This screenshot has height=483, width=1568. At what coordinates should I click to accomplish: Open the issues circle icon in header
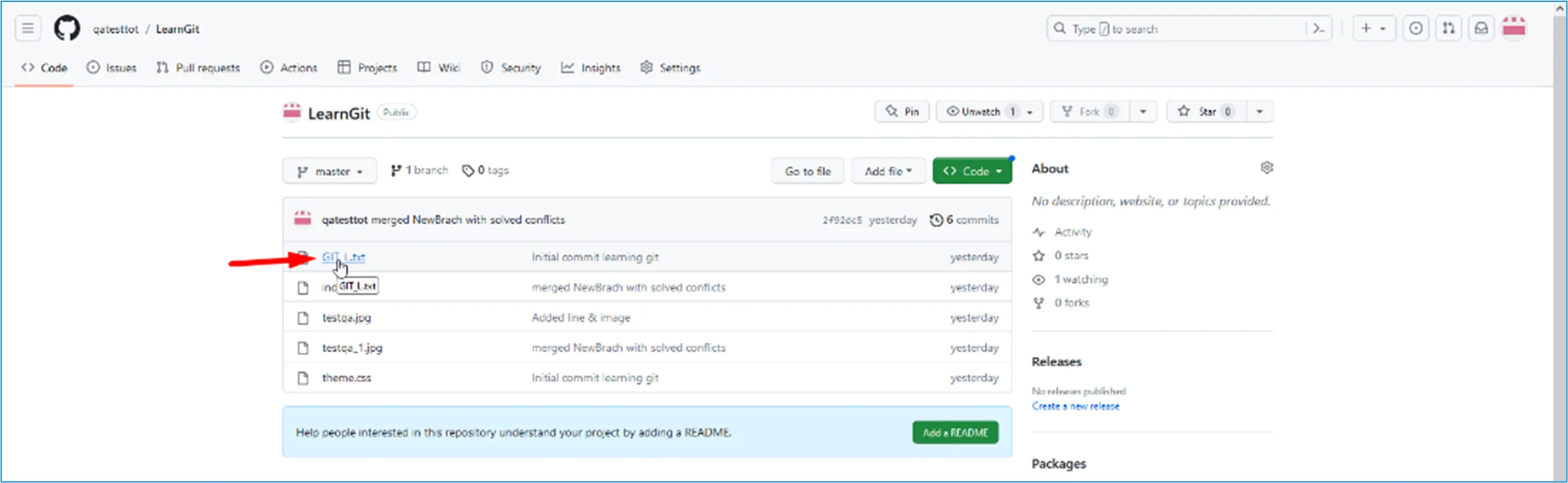(x=1415, y=29)
